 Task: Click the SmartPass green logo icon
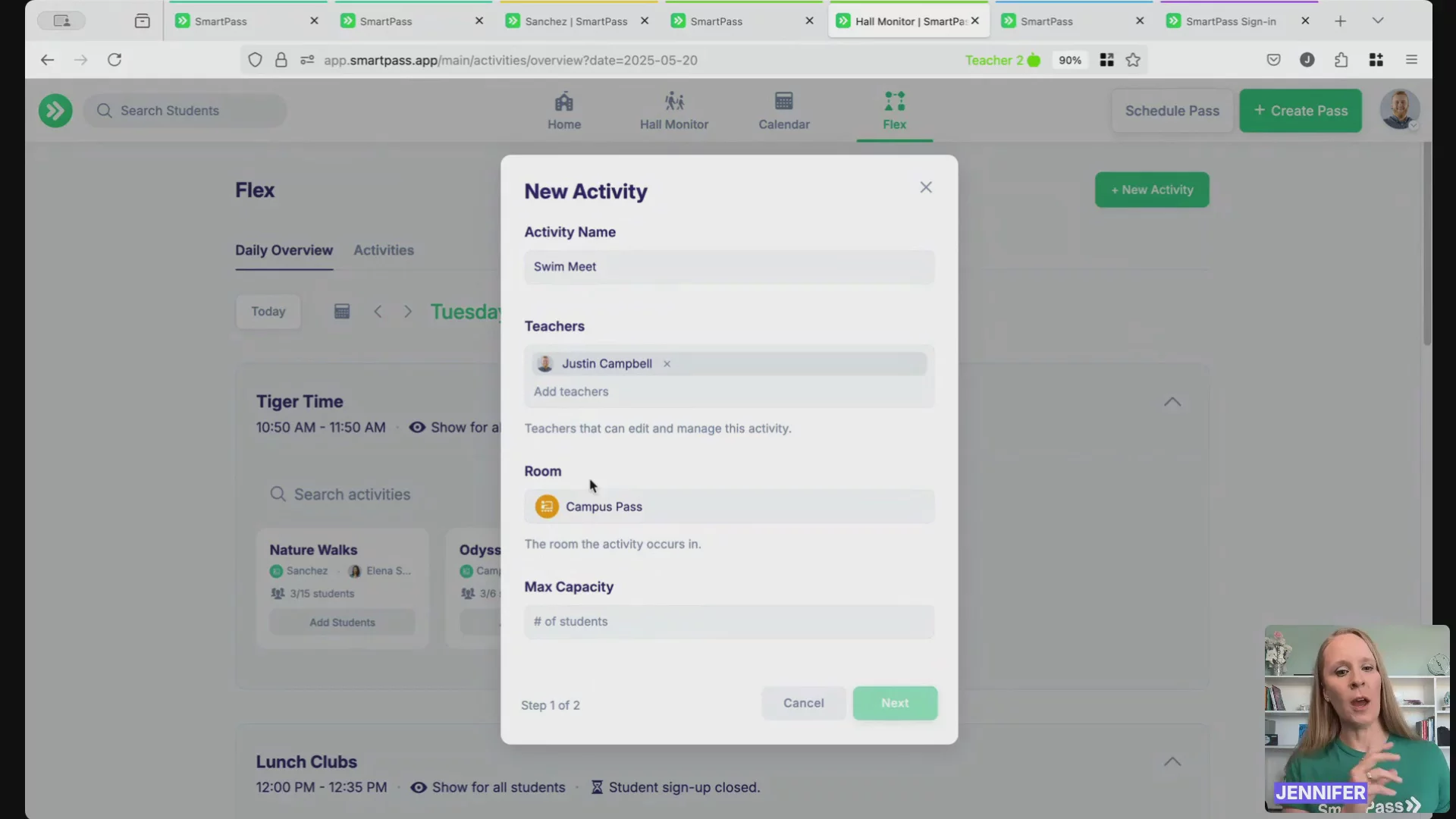tap(55, 111)
